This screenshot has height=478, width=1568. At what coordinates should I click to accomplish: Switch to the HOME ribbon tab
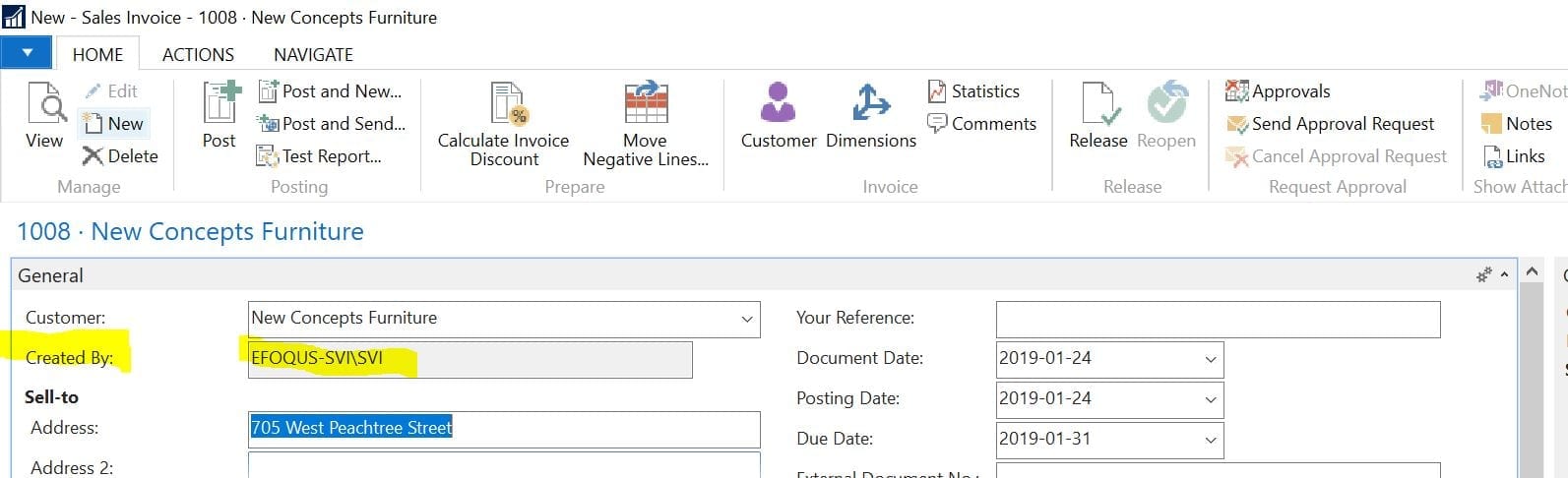(98, 55)
